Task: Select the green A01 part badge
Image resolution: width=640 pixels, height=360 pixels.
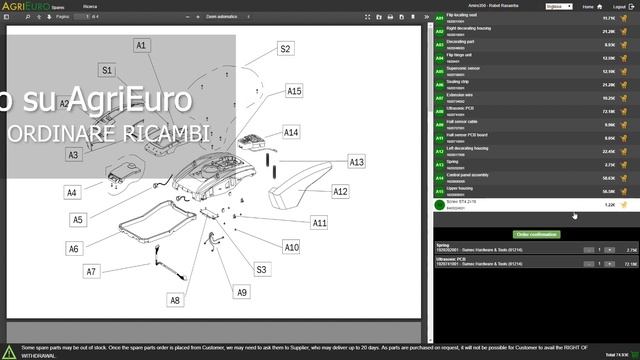Action: 440,18
